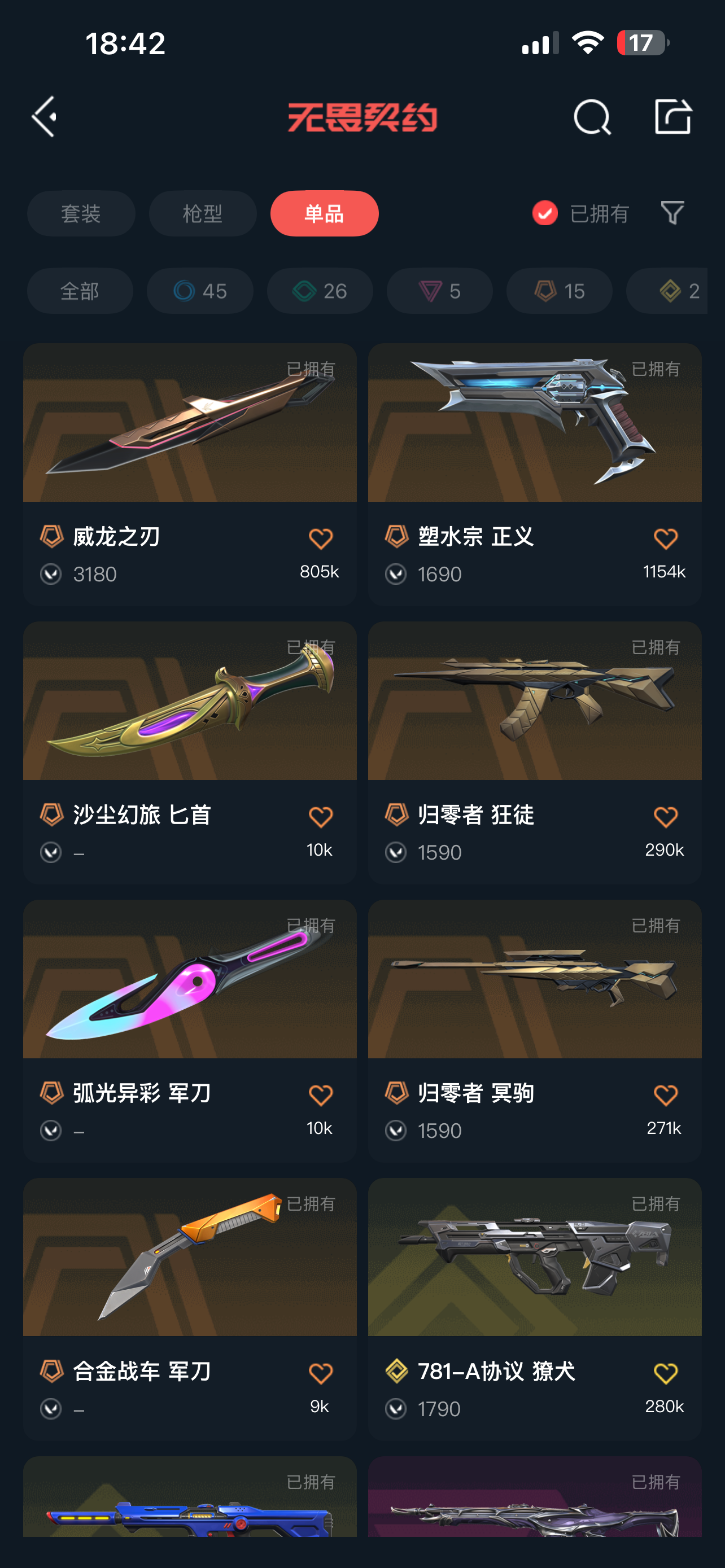725x1568 pixels.
Task: Switch to the 套装 tab
Action: tap(81, 214)
